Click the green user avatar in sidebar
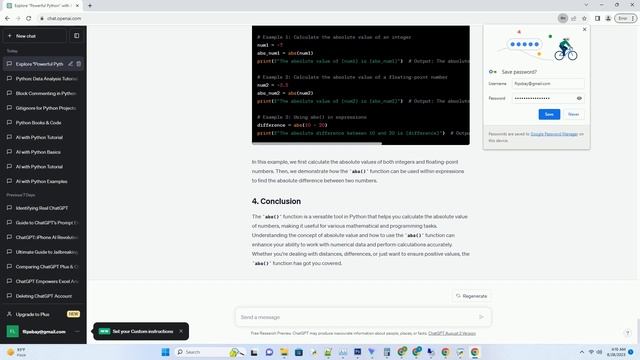This screenshot has width=640, height=360. [x=12, y=331]
